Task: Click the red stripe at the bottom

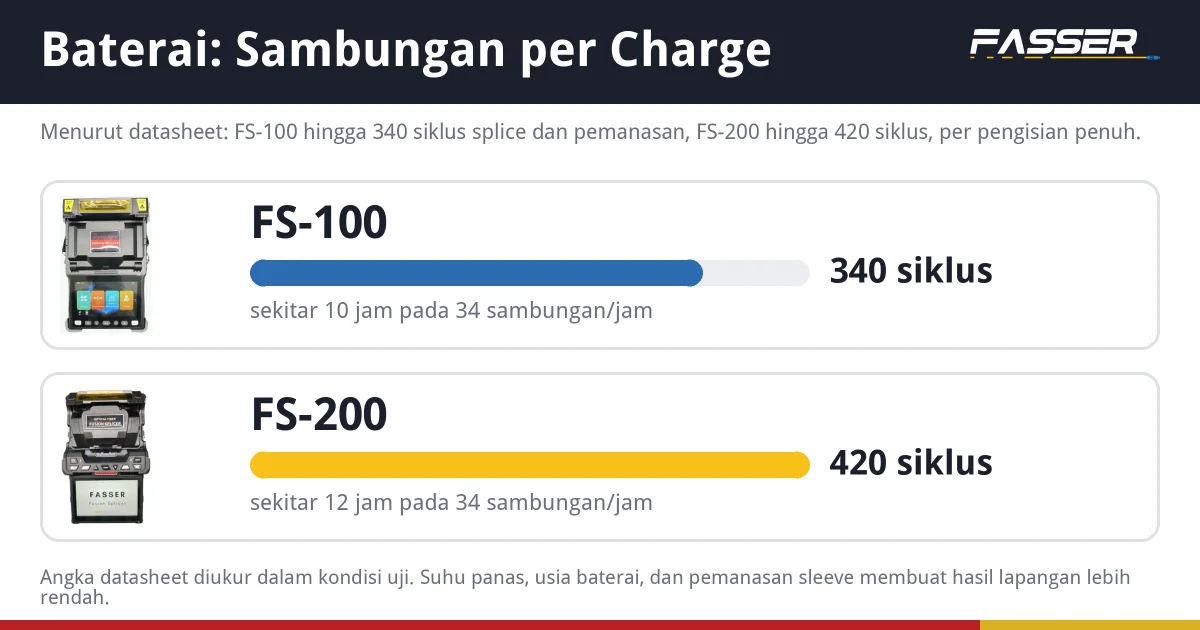Action: click(490, 625)
